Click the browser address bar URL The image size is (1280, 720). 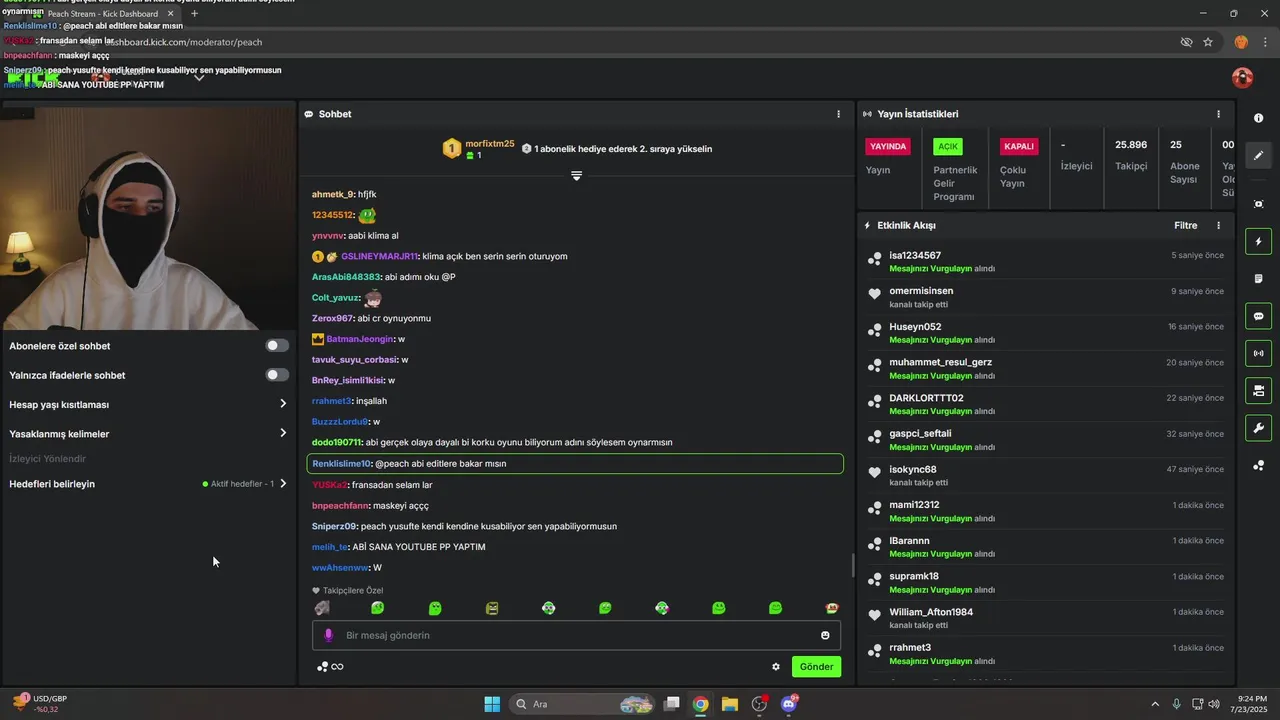pos(183,42)
